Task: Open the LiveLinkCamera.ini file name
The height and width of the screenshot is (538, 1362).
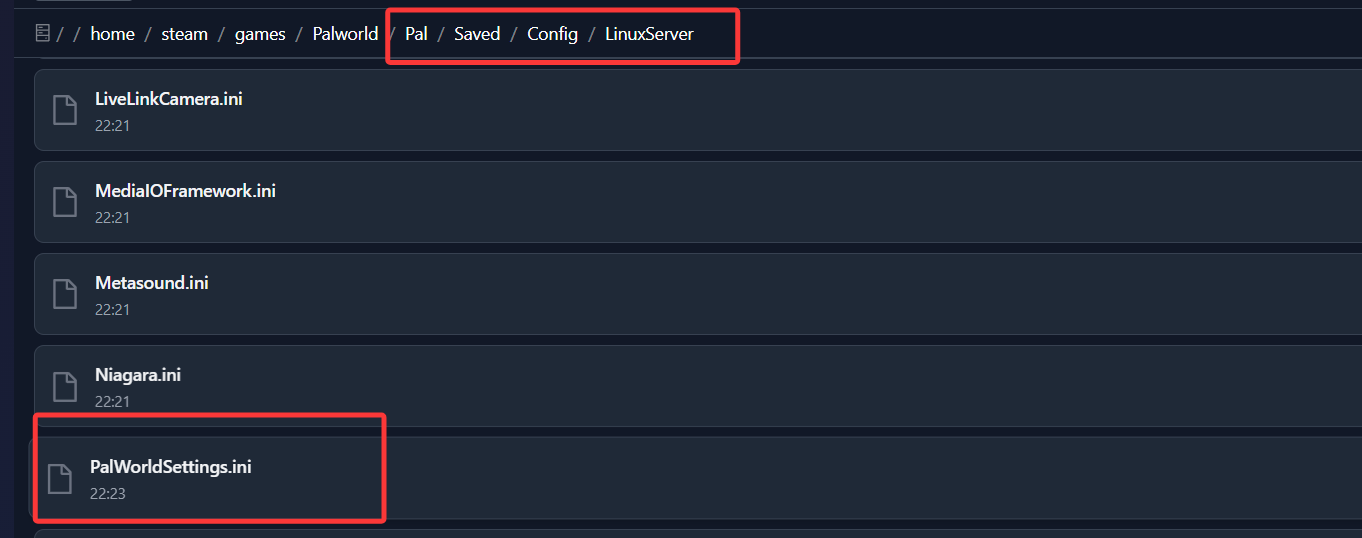Action: coord(168,99)
